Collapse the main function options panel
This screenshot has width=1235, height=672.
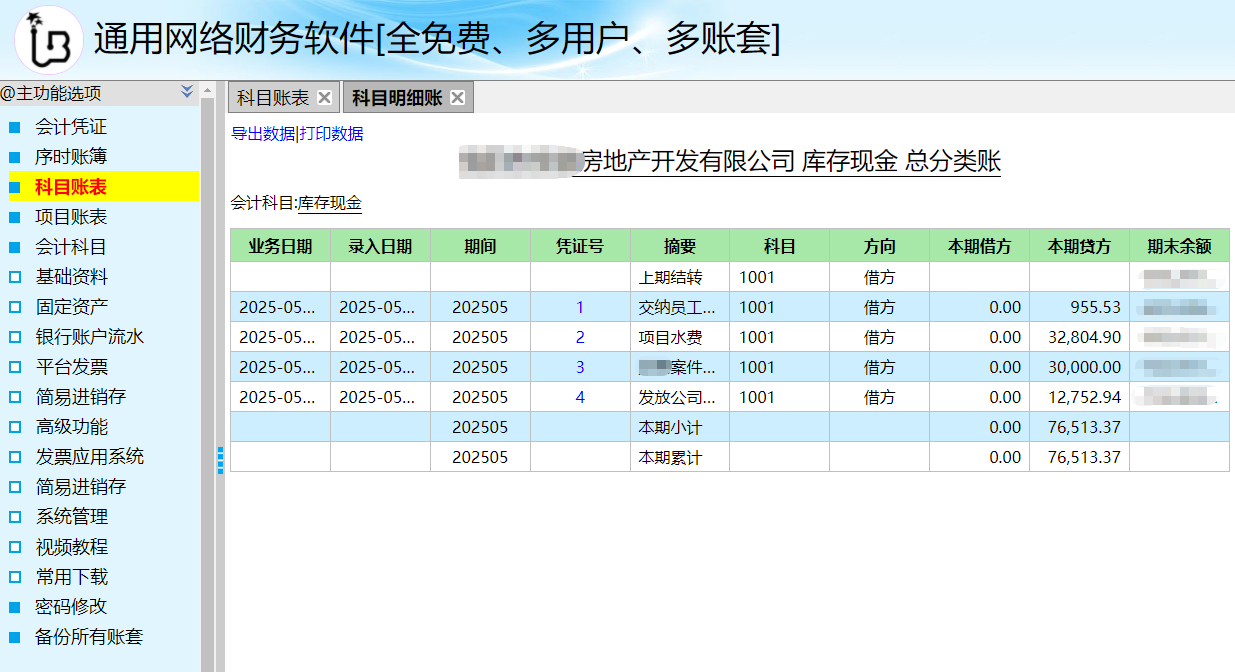point(187,92)
